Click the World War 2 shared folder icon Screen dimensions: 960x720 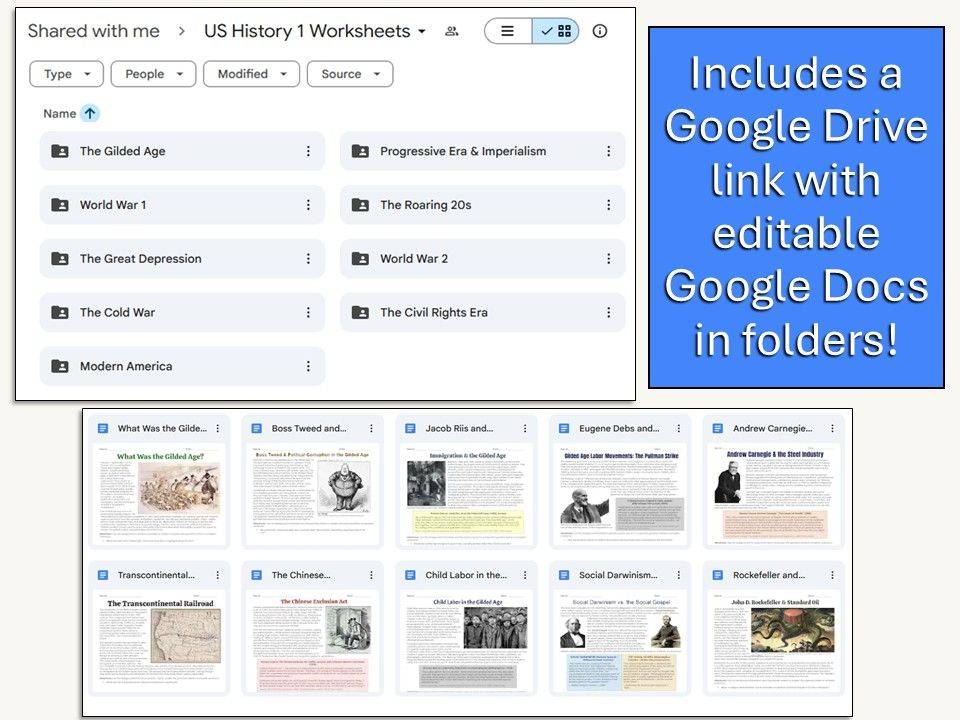[x=360, y=259]
